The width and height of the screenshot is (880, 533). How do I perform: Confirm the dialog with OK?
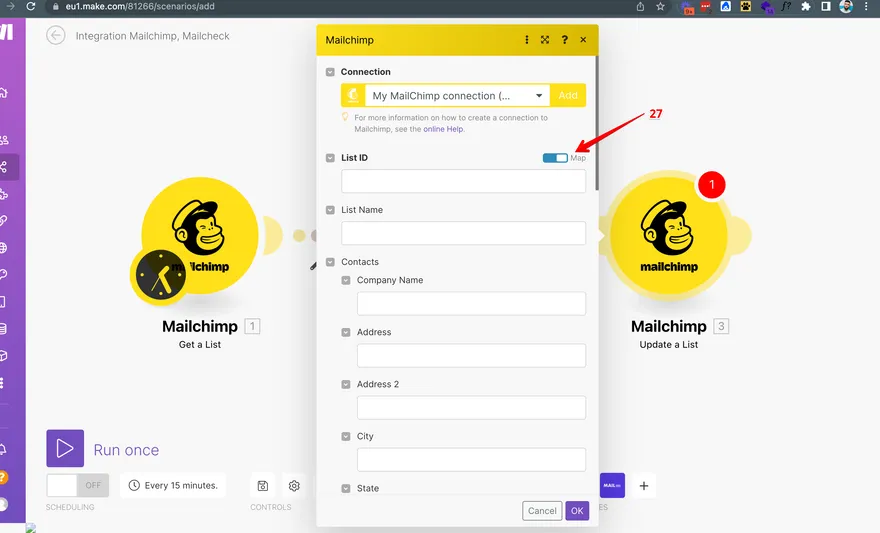pyautogui.click(x=577, y=511)
